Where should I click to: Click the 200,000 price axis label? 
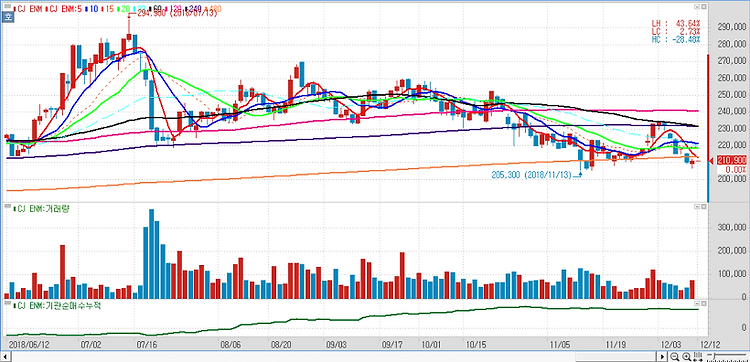(732, 179)
